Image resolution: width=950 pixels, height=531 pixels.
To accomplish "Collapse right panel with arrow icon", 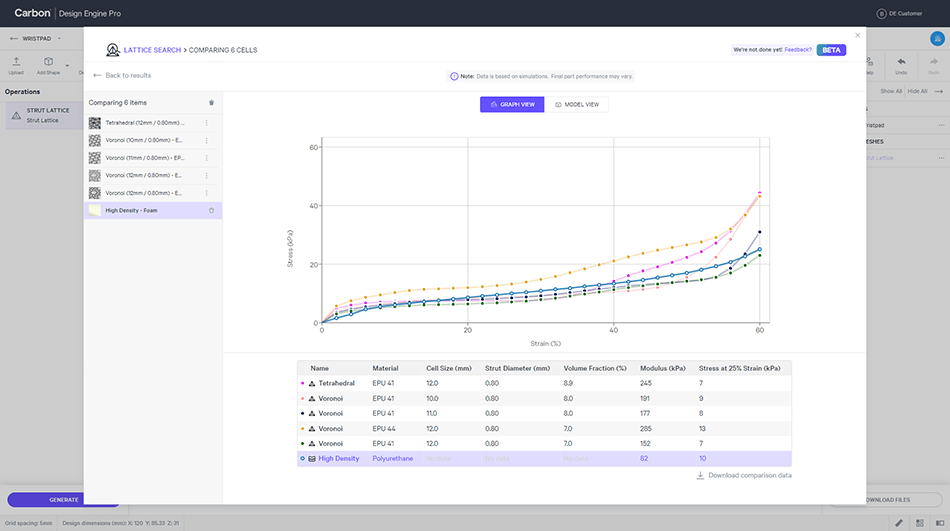I will pos(938,92).
